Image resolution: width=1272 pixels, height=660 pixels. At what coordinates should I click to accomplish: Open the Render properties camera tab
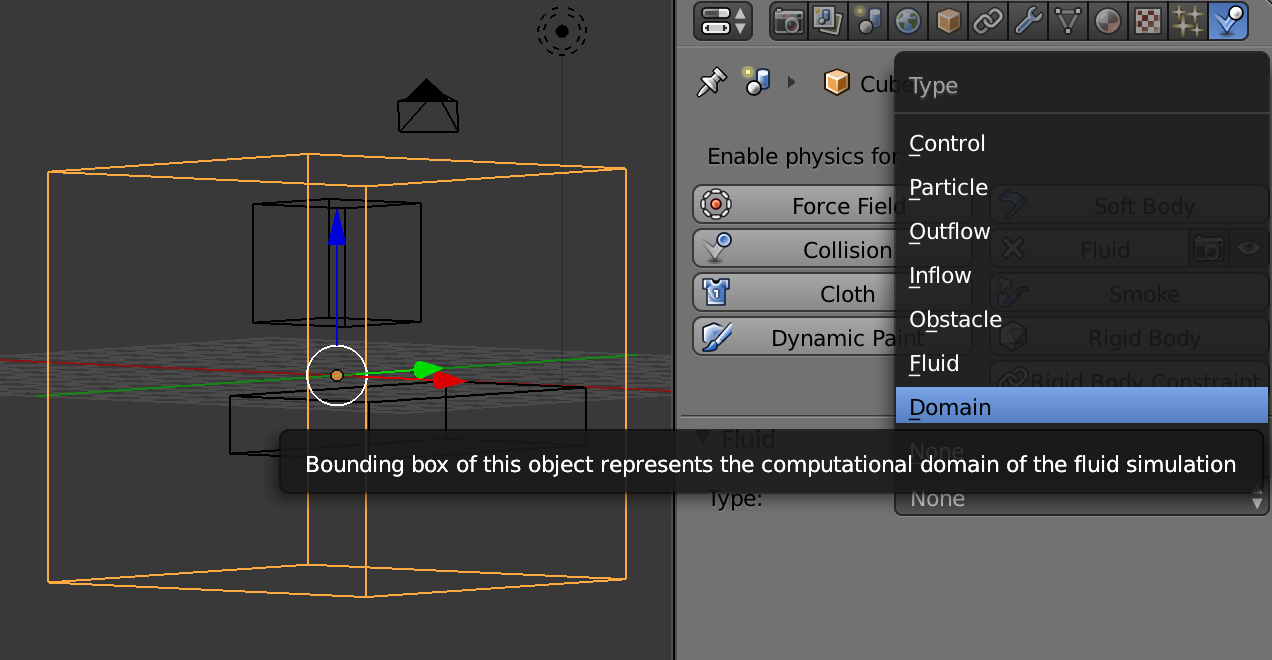pos(789,21)
